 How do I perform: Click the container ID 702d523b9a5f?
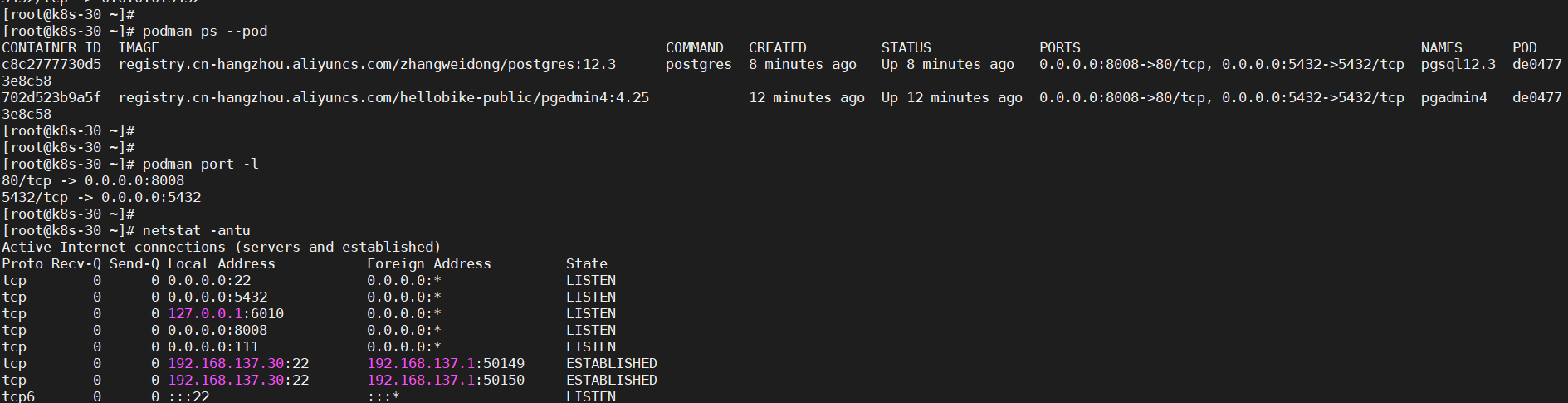pyautogui.click(x=51, y=97)
